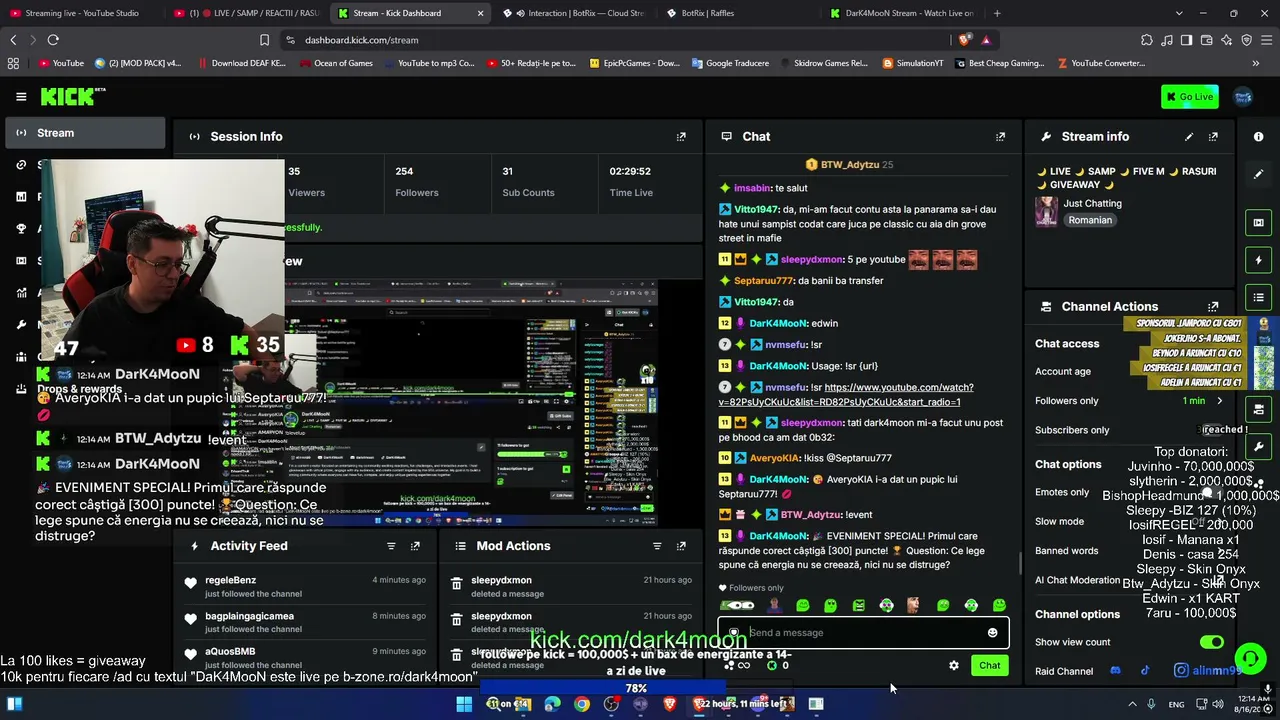Image resolution: width=1280 pixels, height=720 pixels.
Task: Expand Followers only 1 min setting
Action: pyautogui.click(x=1203, y=401)
